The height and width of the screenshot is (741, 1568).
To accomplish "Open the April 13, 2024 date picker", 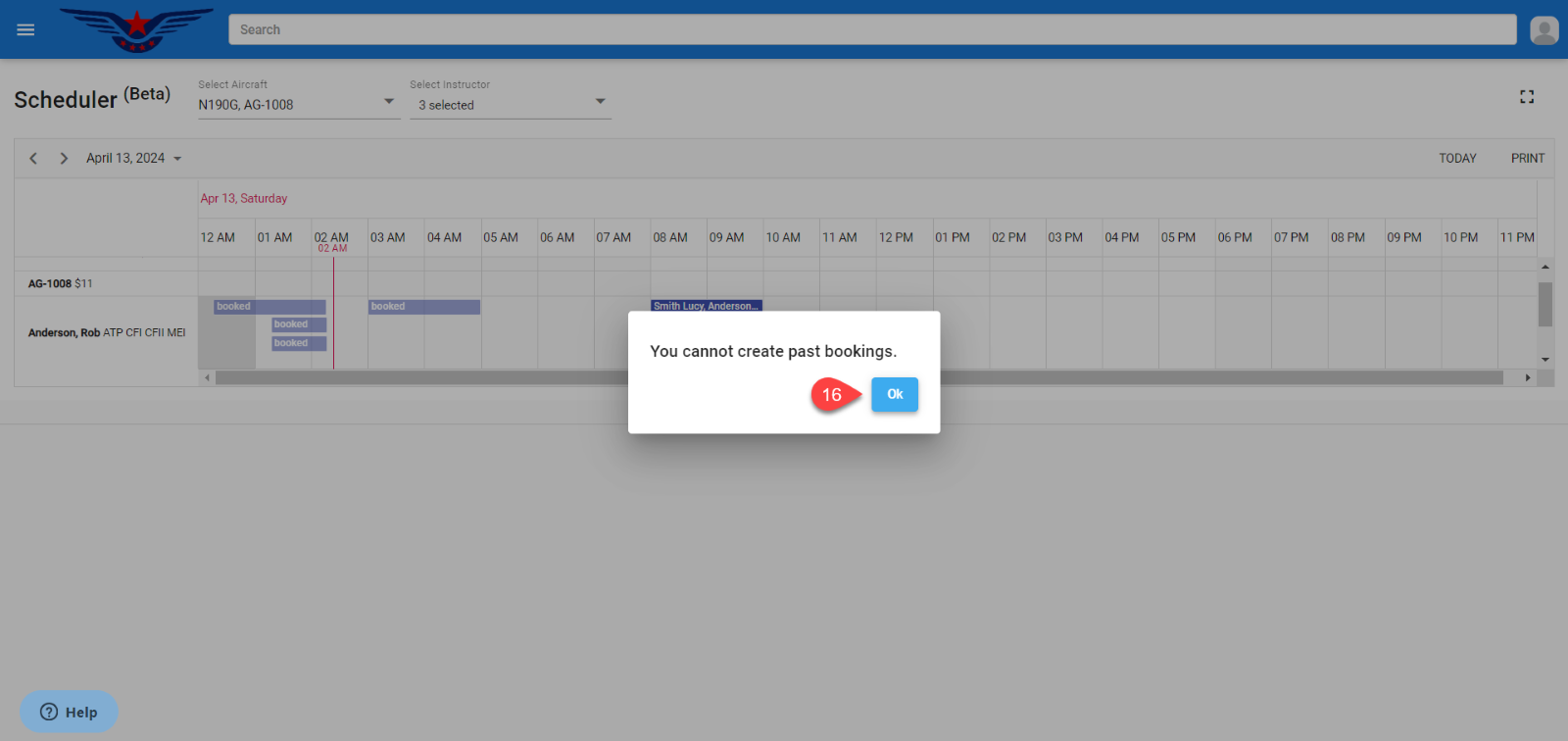I will (133, 158).
